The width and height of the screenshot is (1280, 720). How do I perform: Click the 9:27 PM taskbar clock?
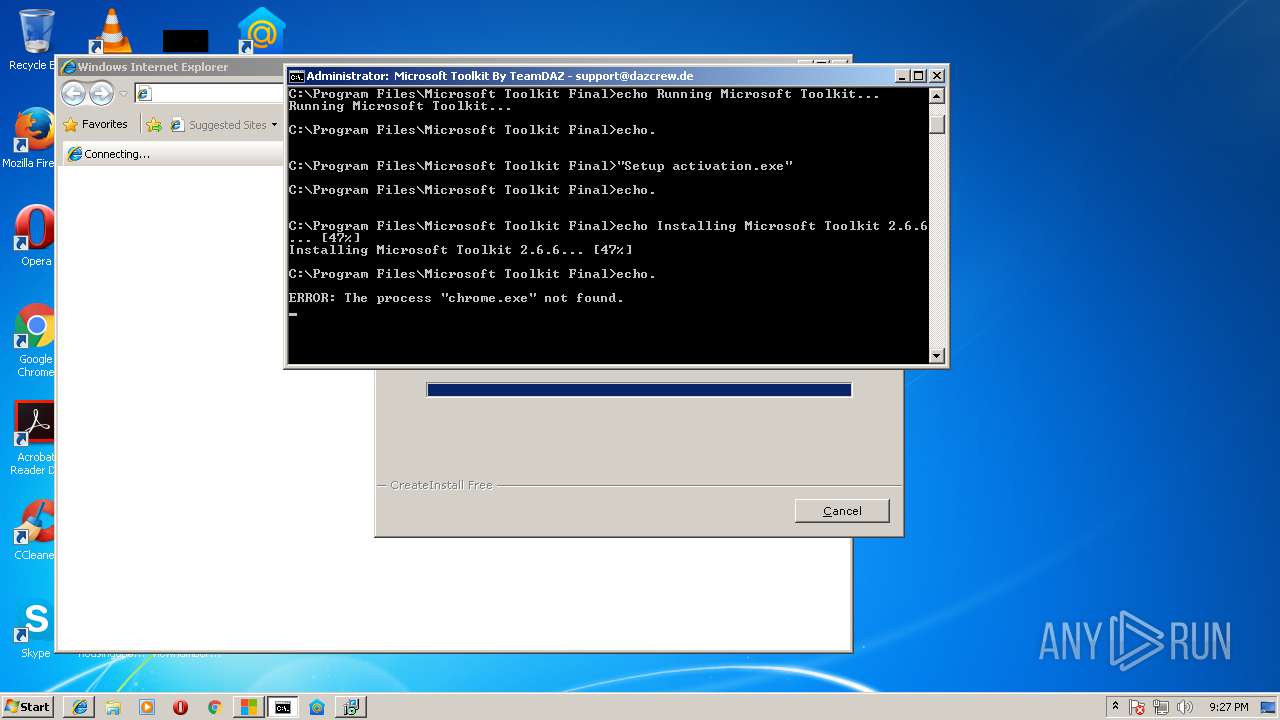[x=1228, y=707]
